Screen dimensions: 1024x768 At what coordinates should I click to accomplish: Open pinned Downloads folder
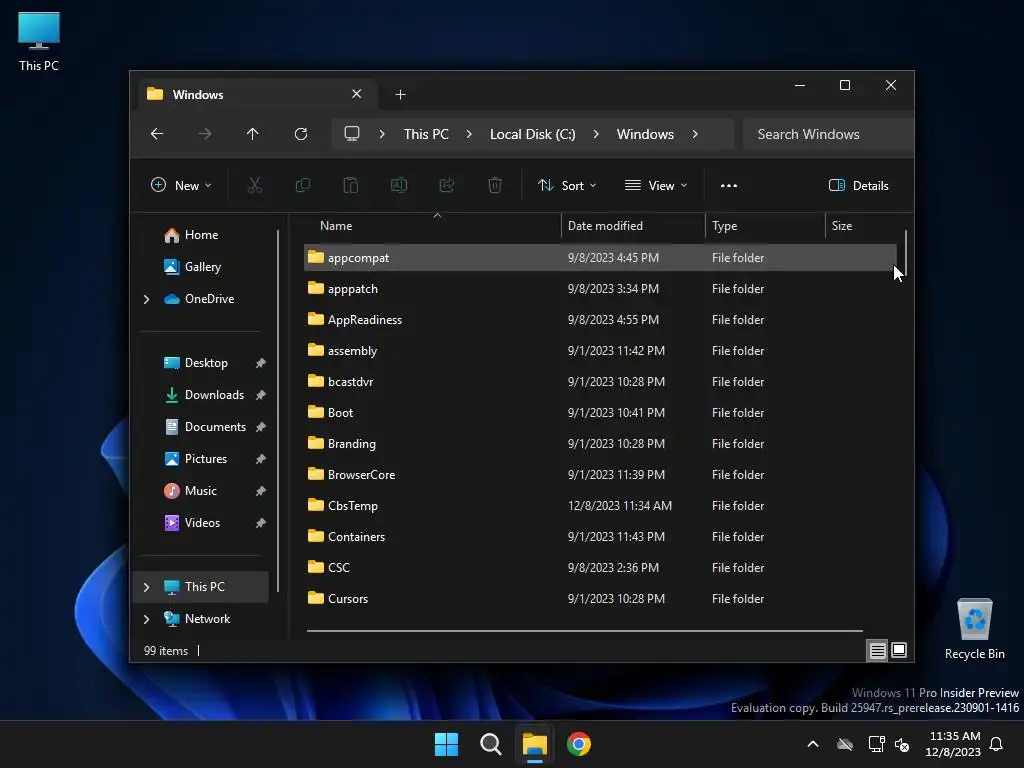pos(214,394)
